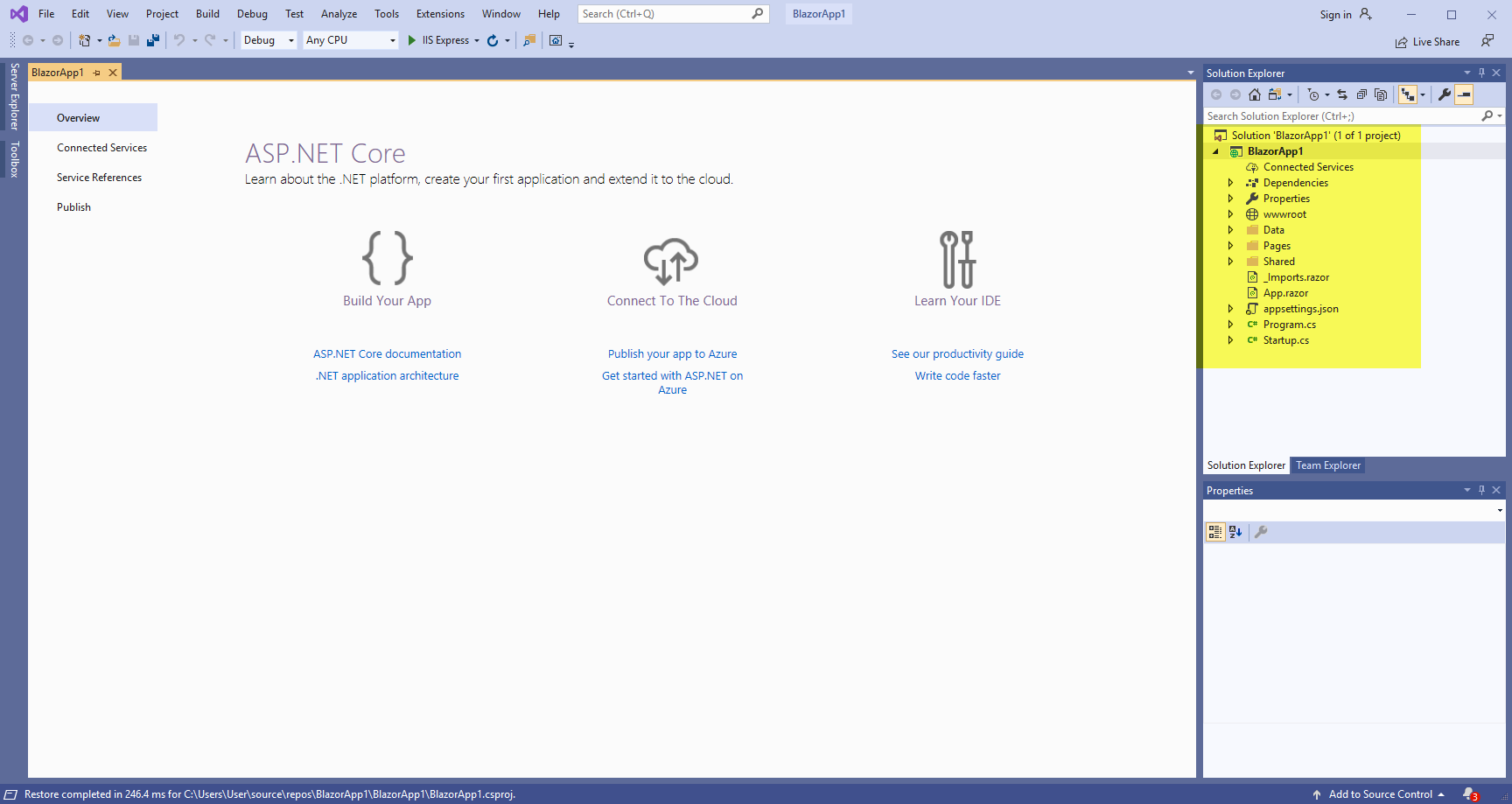Select Program.cs in Solution Explorer
The image size is (1512, 804).
point(1289,325)
